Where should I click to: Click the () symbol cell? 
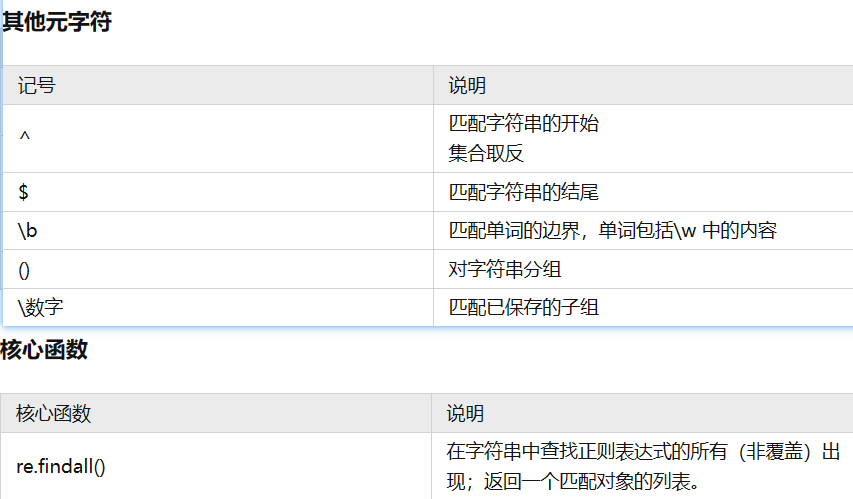[24, 270]
